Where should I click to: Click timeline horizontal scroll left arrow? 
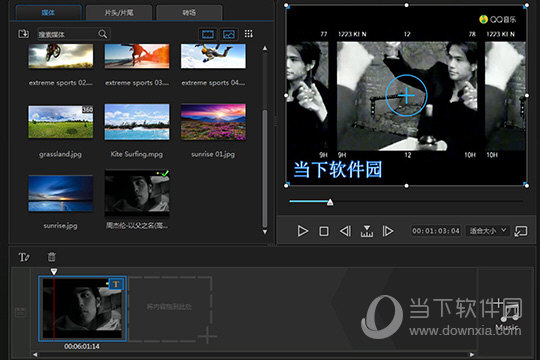point(35,354)
